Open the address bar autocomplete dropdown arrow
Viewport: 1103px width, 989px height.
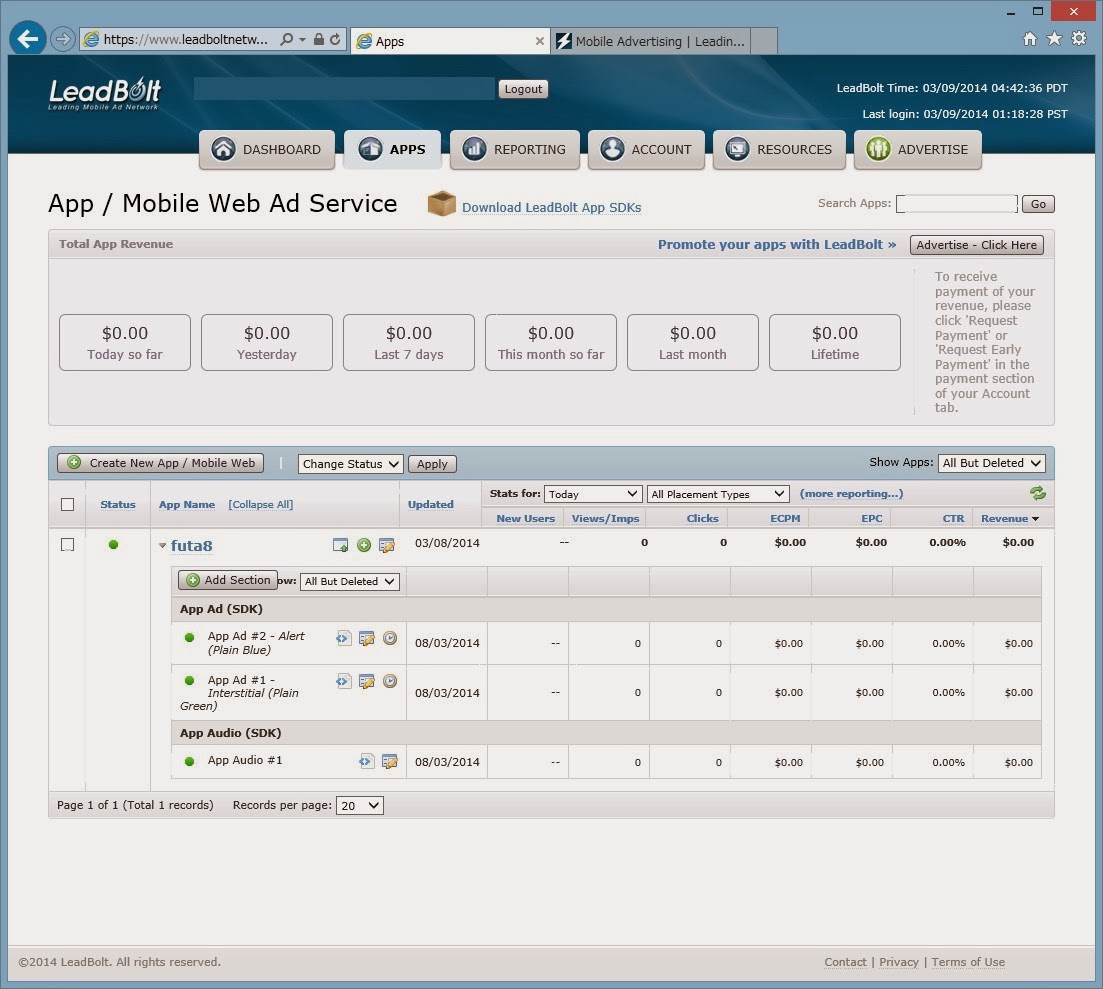[302, 39]
